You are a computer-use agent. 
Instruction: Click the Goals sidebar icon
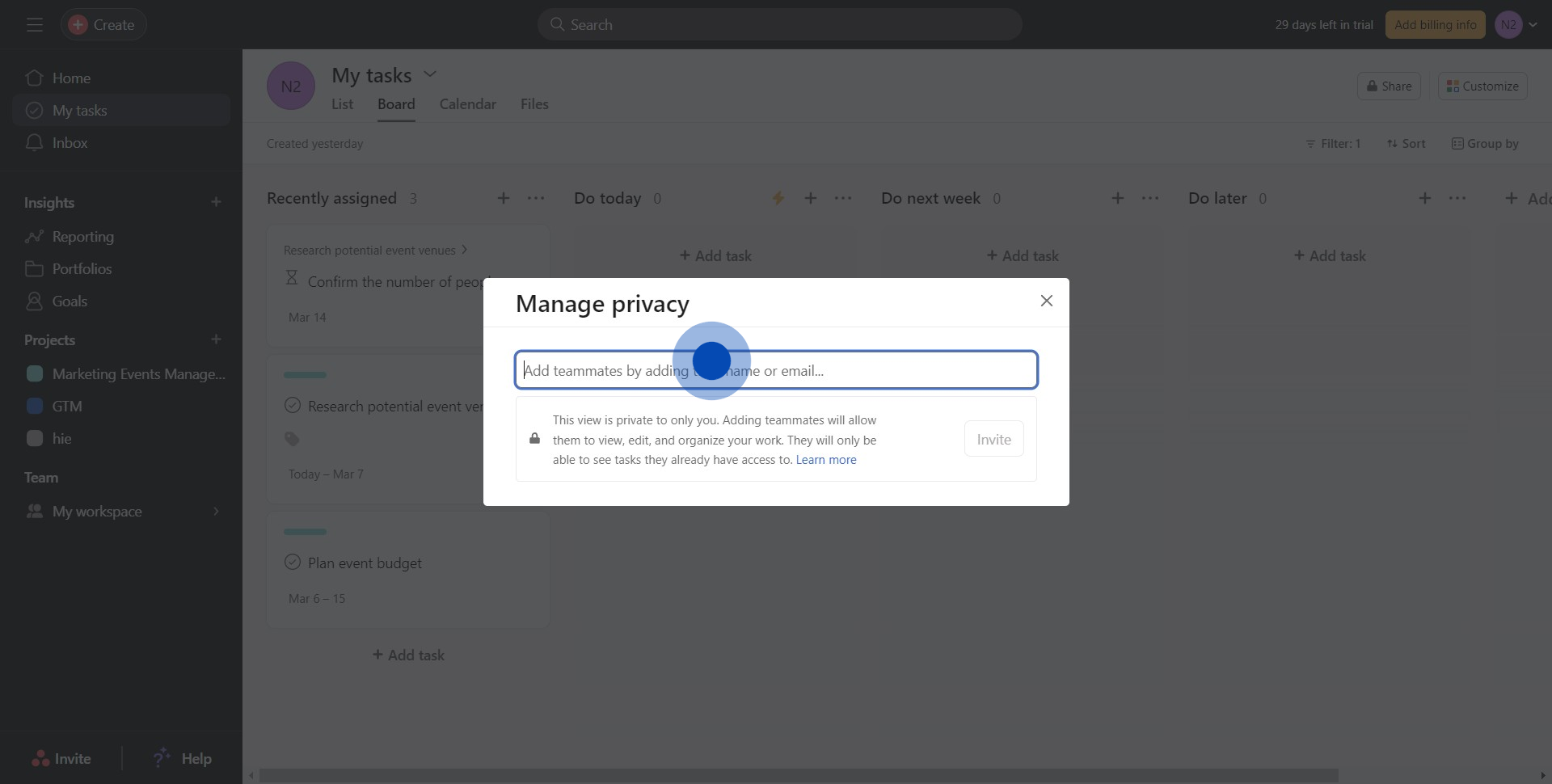click(x=34, y=301)
